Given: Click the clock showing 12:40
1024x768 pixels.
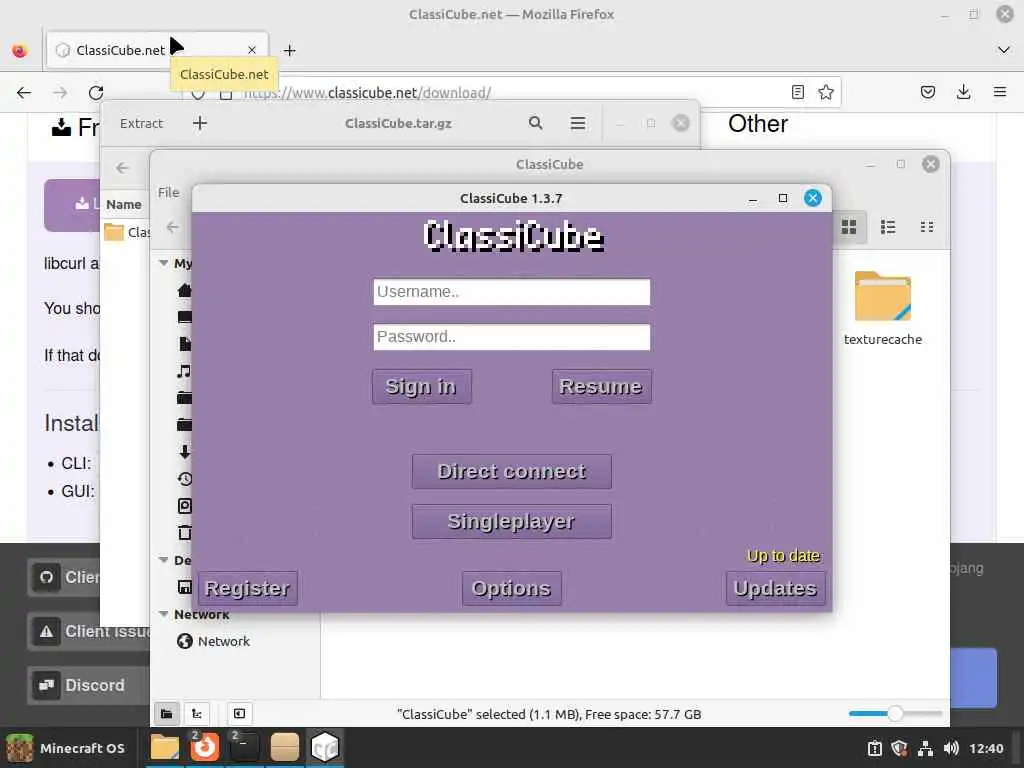Looking at the screenshot, I should pos(985,748).
